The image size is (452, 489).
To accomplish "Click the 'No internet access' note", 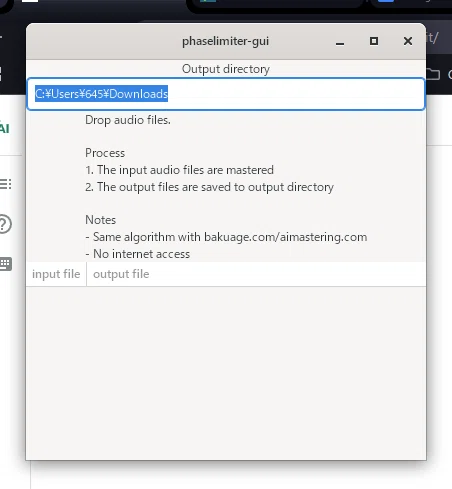I will [138, 254].
